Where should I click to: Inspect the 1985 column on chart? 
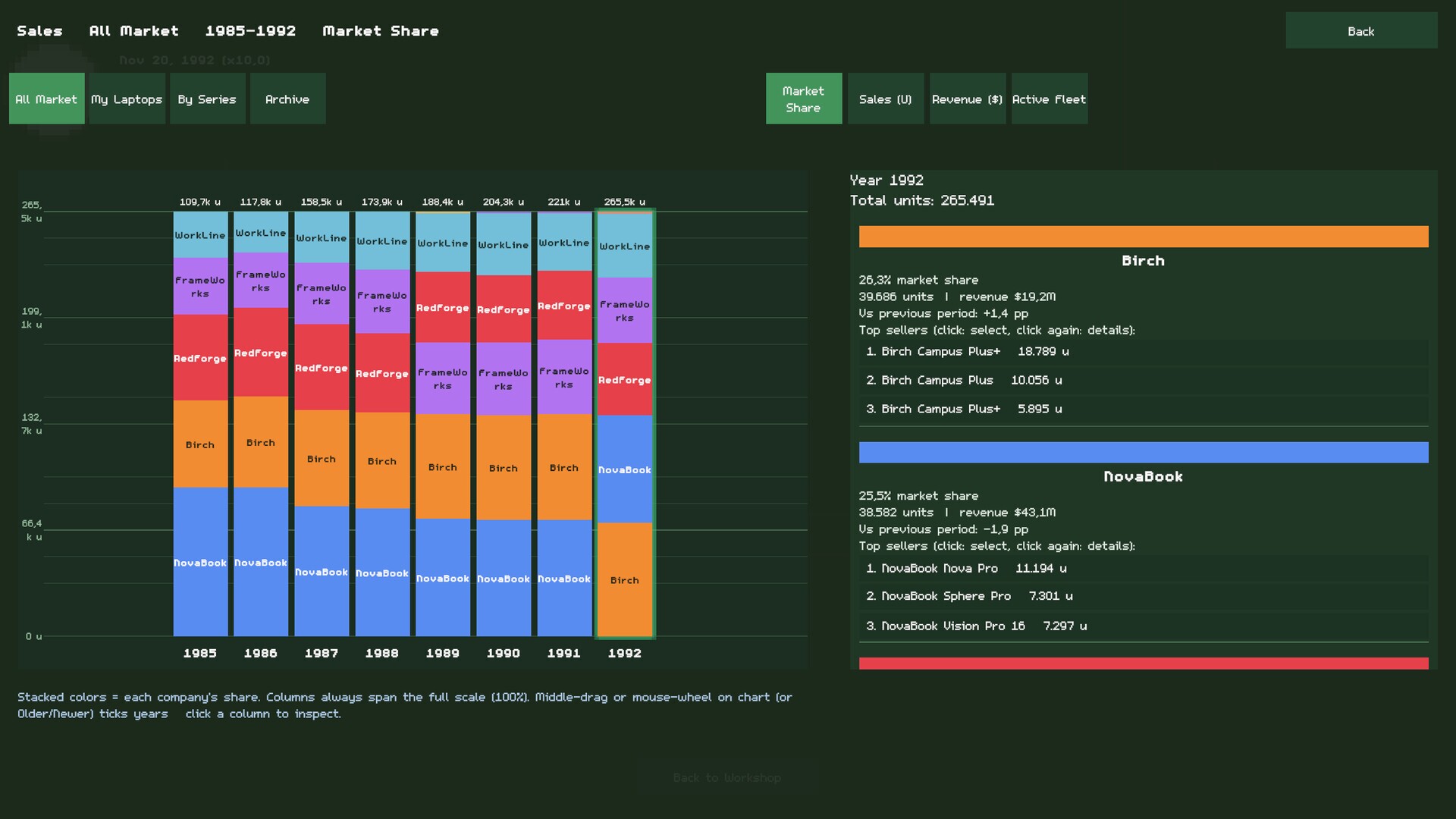(x=200, y=424)
